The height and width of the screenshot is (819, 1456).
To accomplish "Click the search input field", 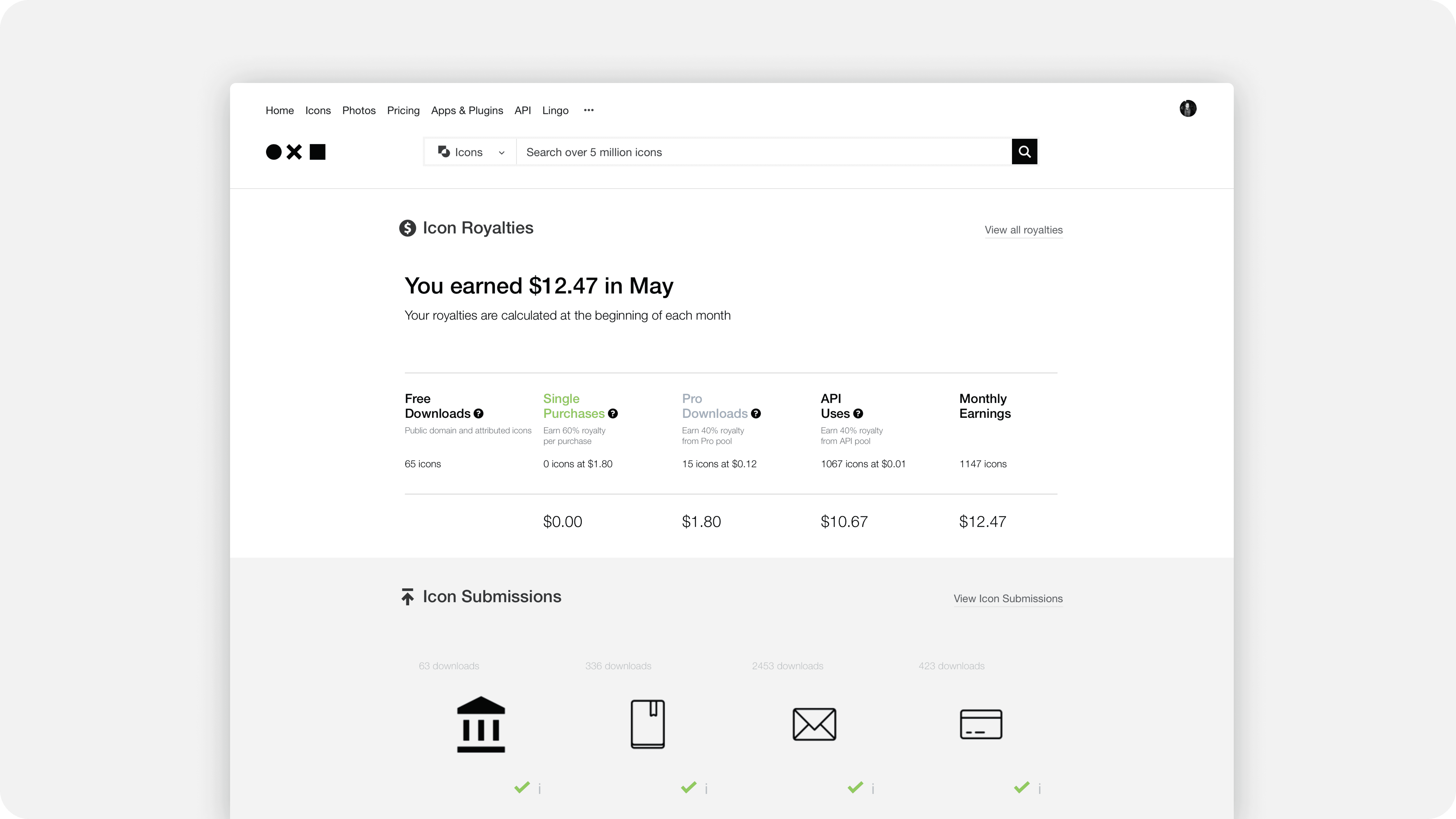I will (x=763, y=151).
